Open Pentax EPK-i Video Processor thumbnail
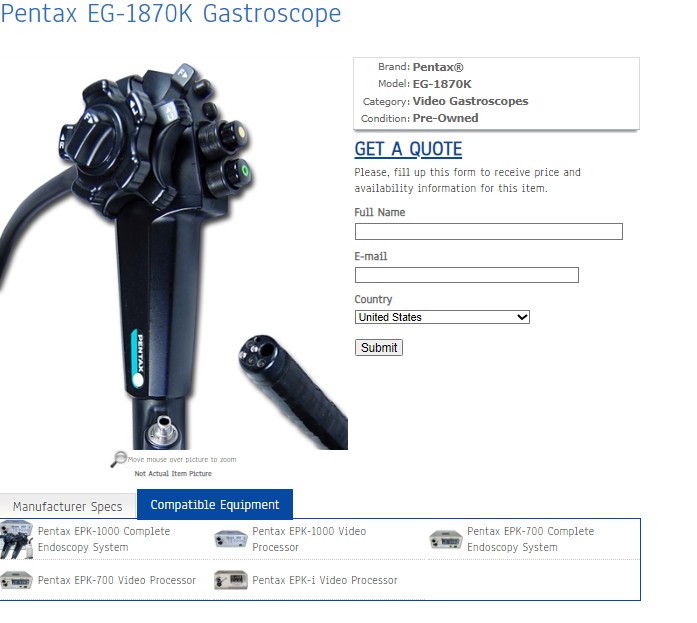 click(231, 580)
